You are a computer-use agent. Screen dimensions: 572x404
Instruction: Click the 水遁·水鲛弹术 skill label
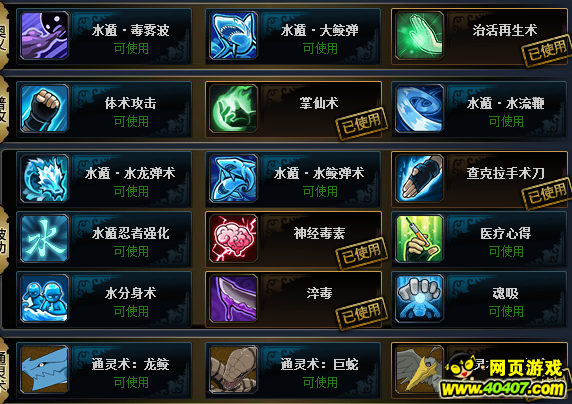coord(319,173)
